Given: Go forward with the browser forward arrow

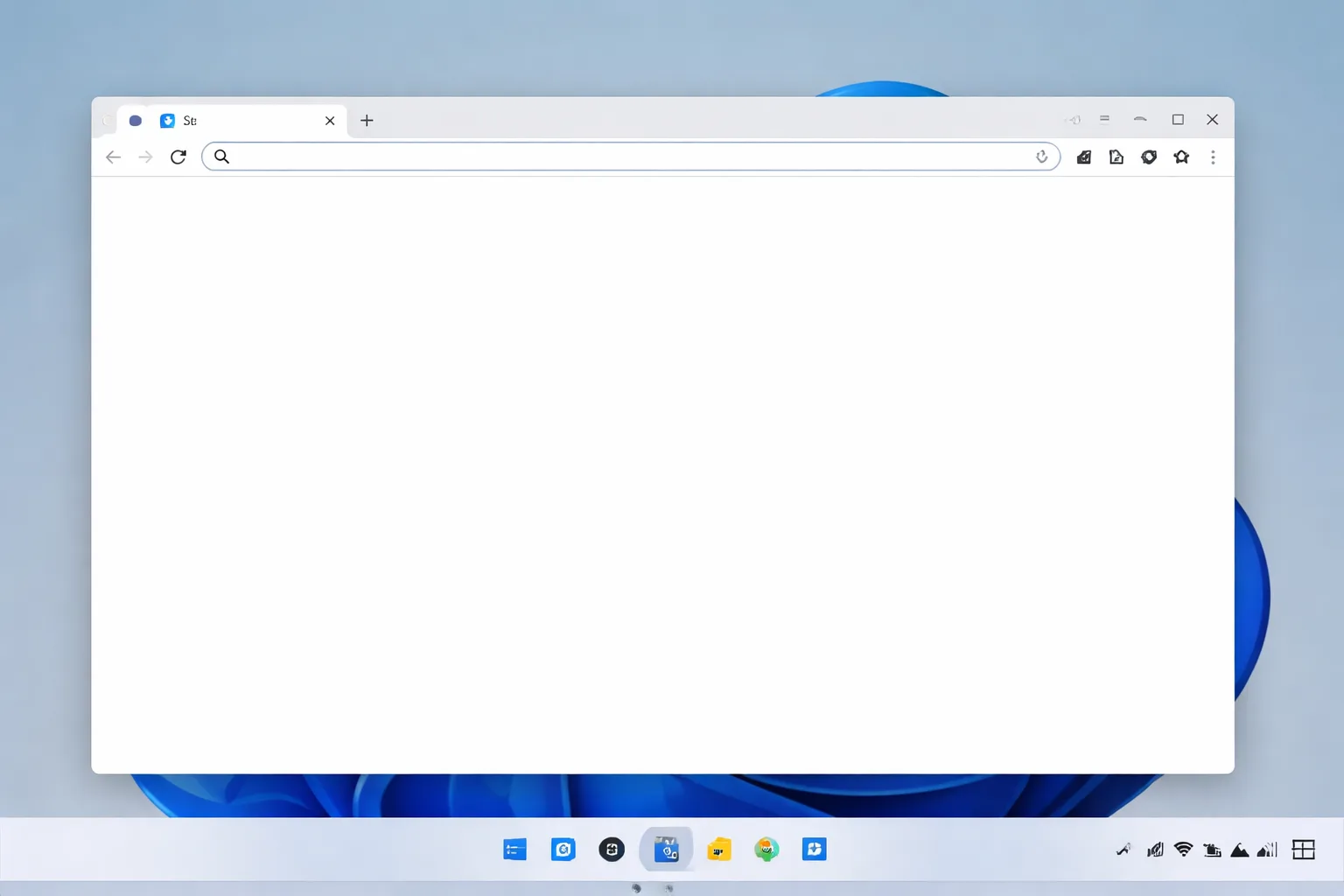Looking at the screenshot, I should click(x=145, y=157).
